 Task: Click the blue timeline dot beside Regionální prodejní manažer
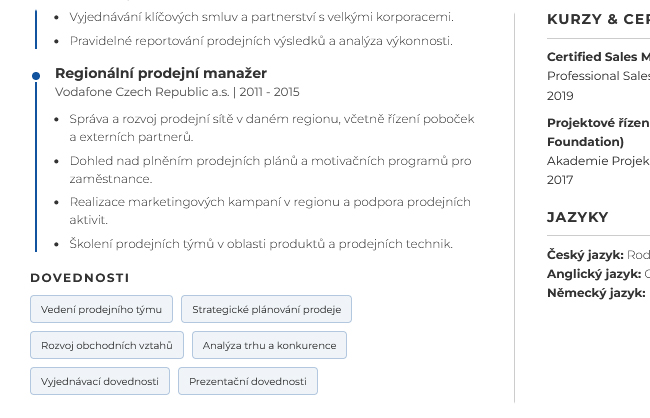click(x=36, y=75)
